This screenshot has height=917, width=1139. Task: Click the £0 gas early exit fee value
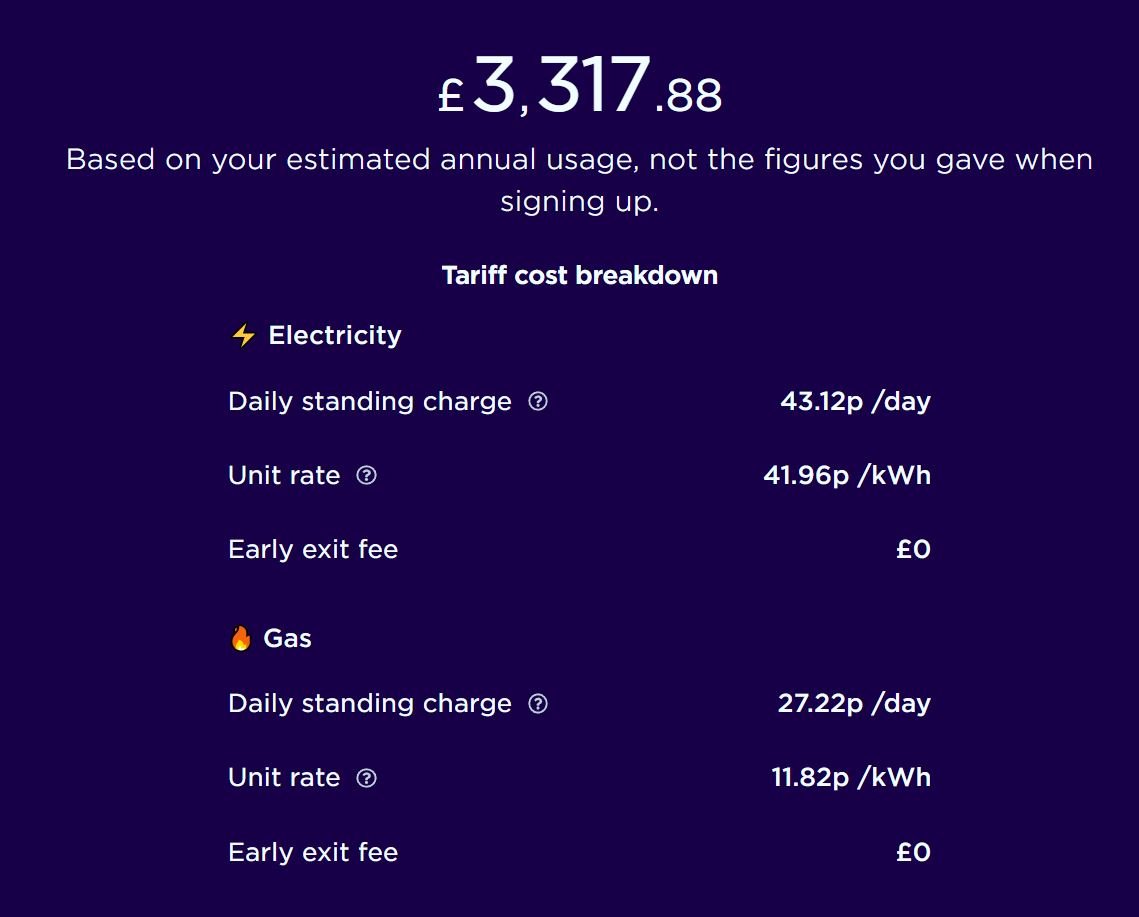point(913,853)
